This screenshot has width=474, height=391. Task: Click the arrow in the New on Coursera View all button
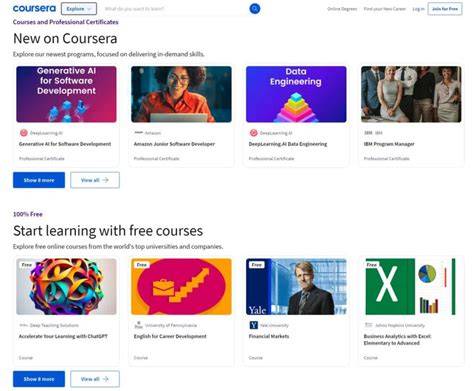click(x=106, y=180)
